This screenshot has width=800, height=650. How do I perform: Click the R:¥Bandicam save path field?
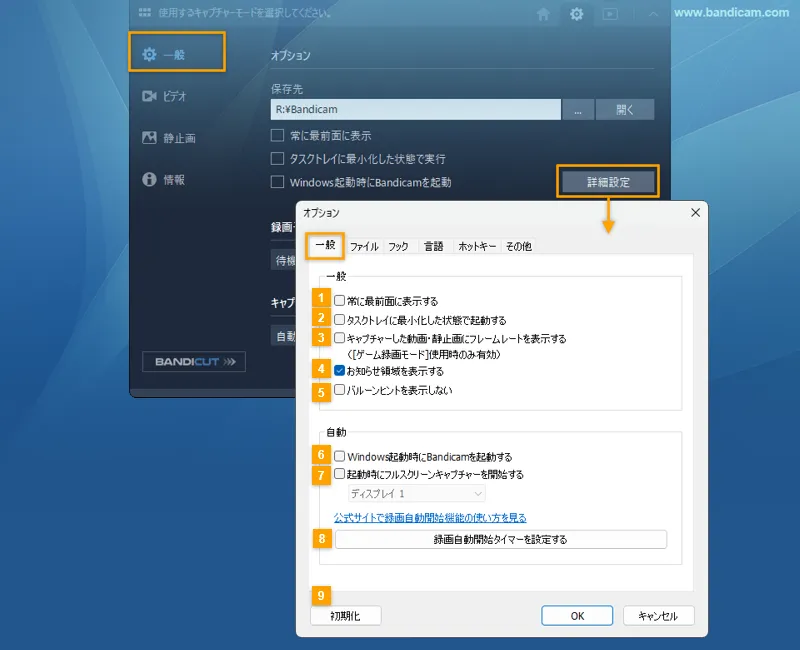point(415,109)
